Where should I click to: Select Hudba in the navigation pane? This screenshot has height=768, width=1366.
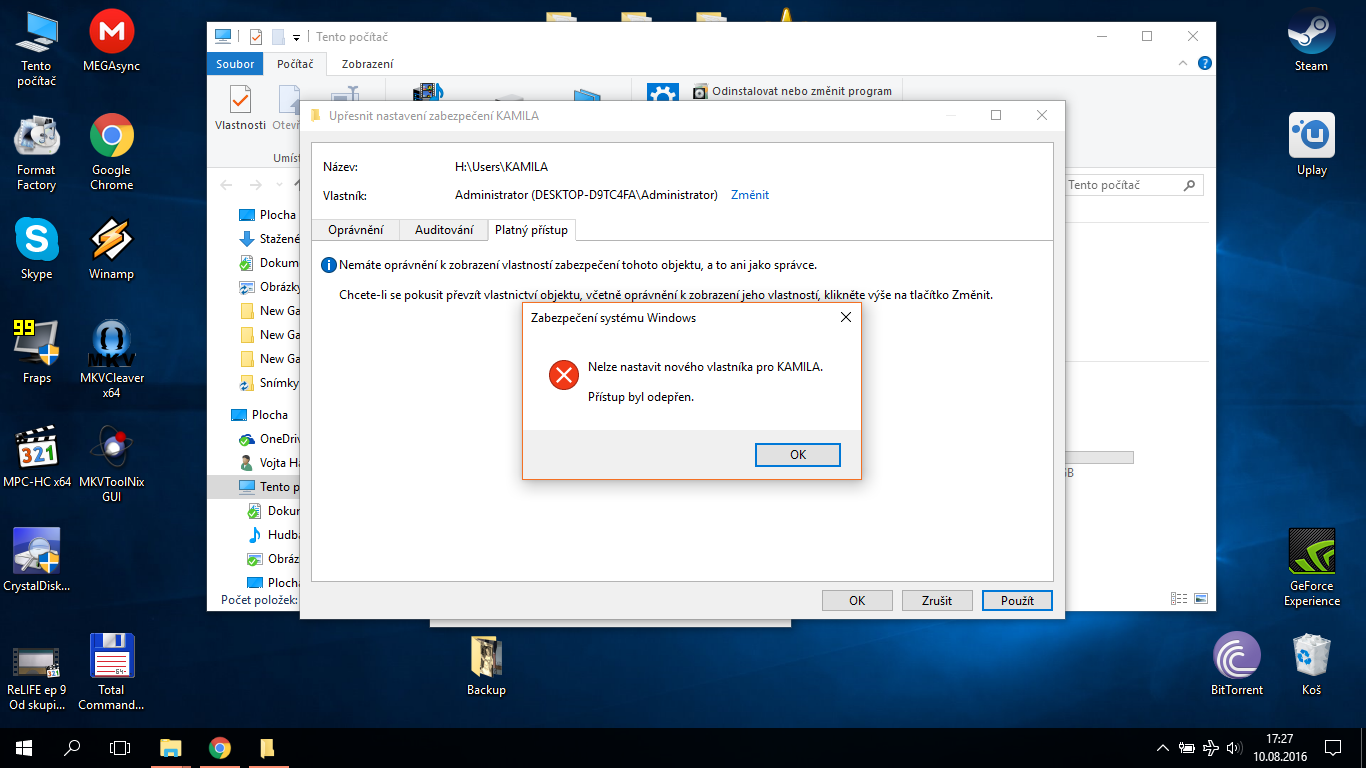(272, 535)
